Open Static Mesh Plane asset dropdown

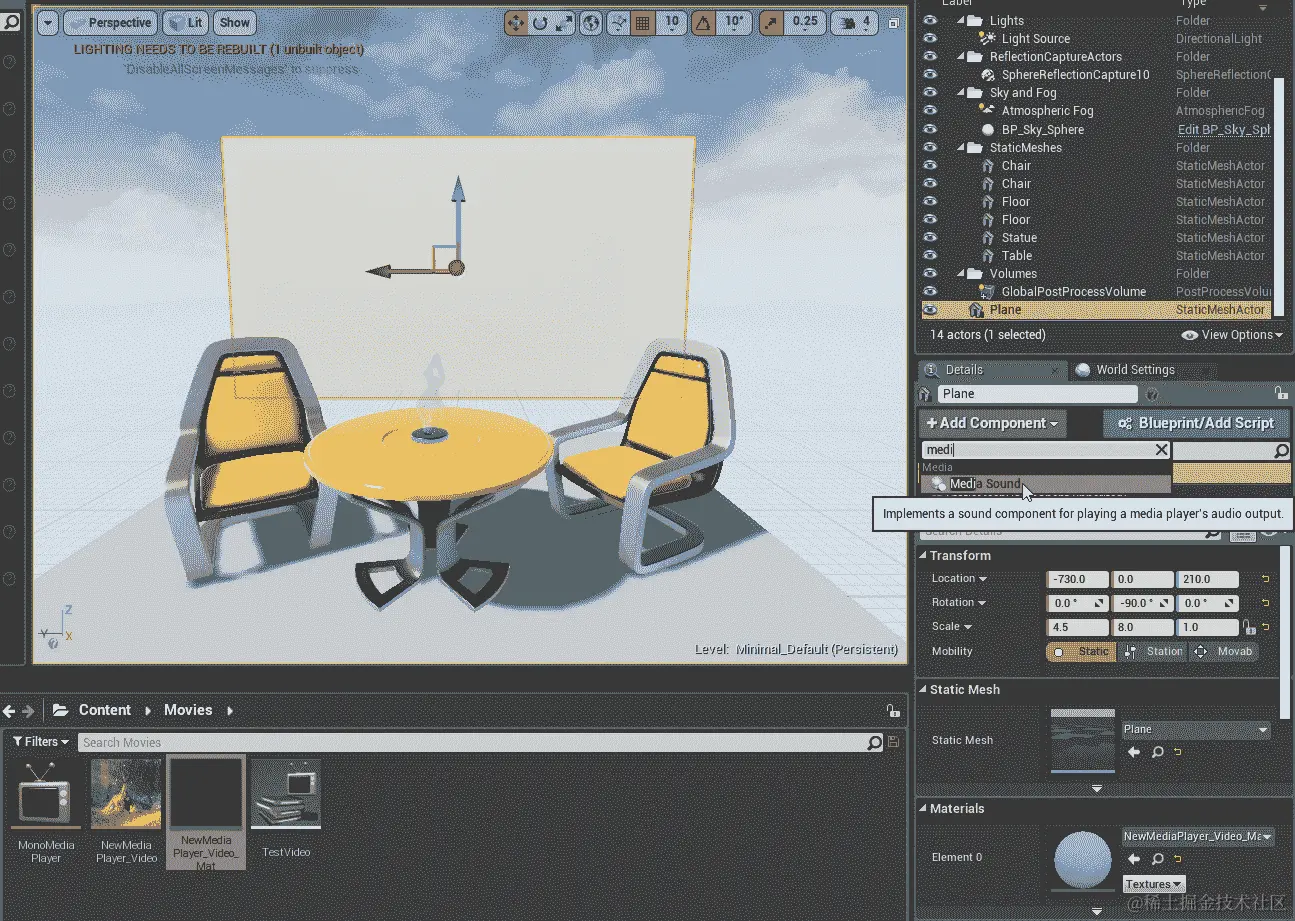(1196, 730)
